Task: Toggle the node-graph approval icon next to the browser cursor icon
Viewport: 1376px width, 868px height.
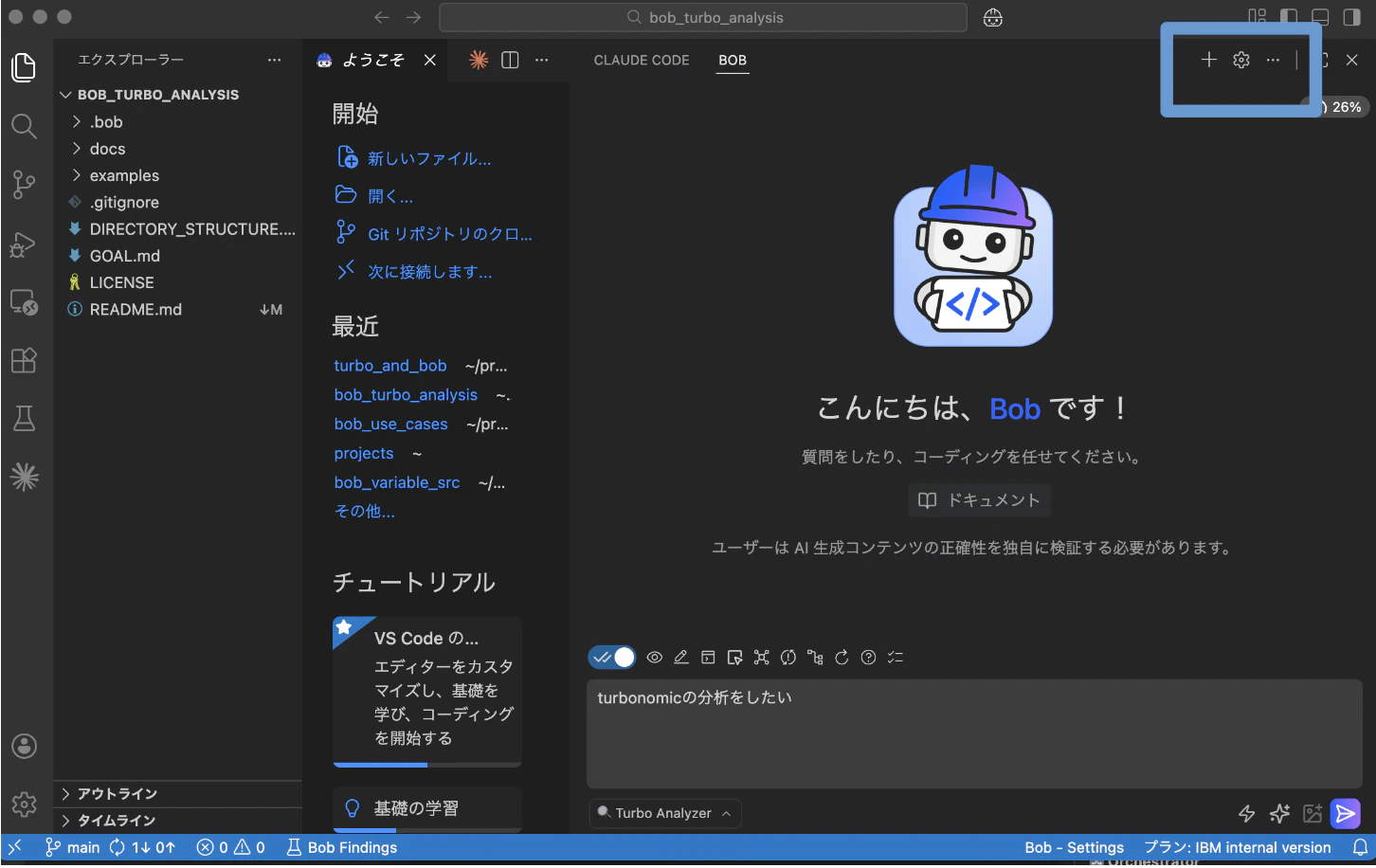Action: pos(761,657)
